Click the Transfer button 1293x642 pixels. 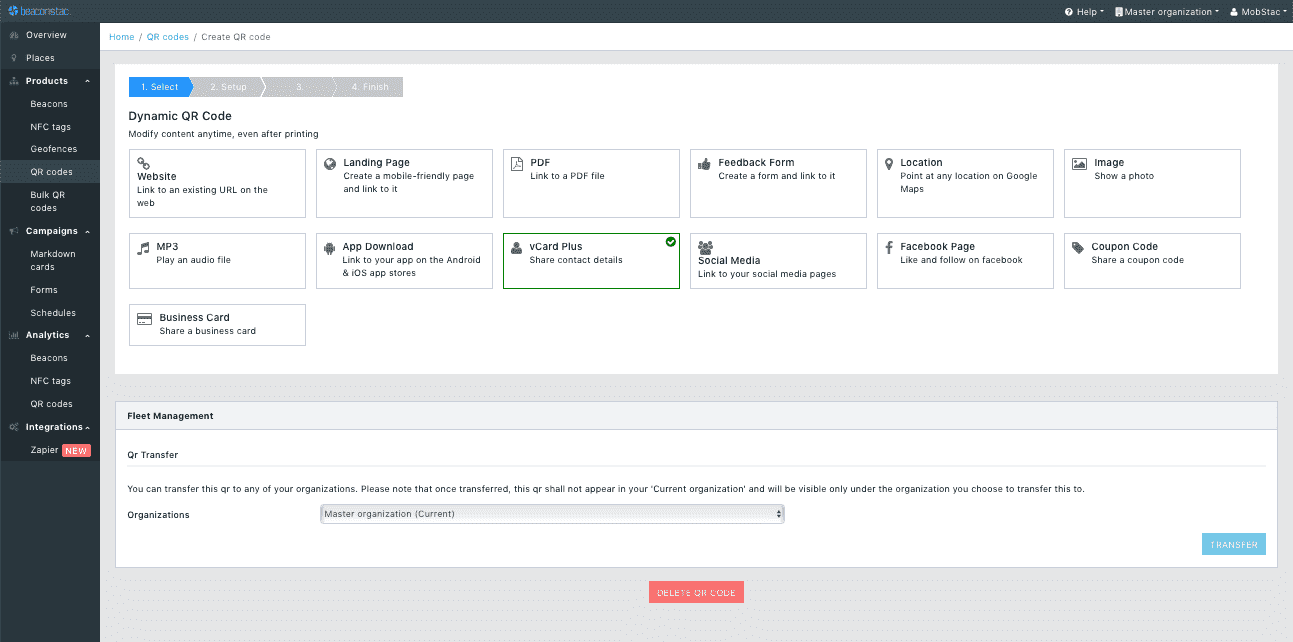click(1234, 545)
